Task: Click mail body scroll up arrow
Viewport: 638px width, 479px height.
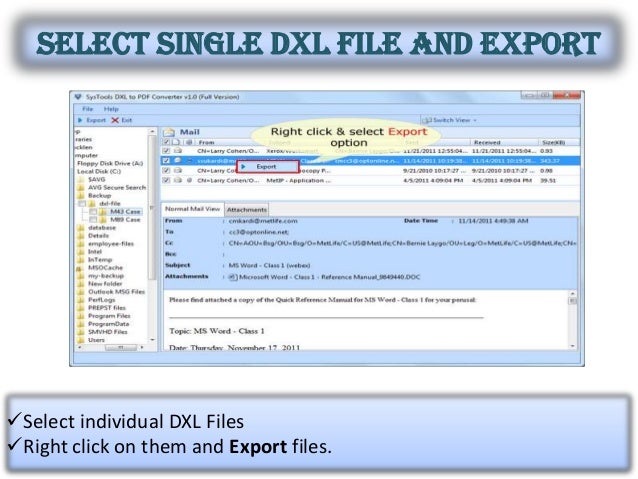Action: (572, 294)
